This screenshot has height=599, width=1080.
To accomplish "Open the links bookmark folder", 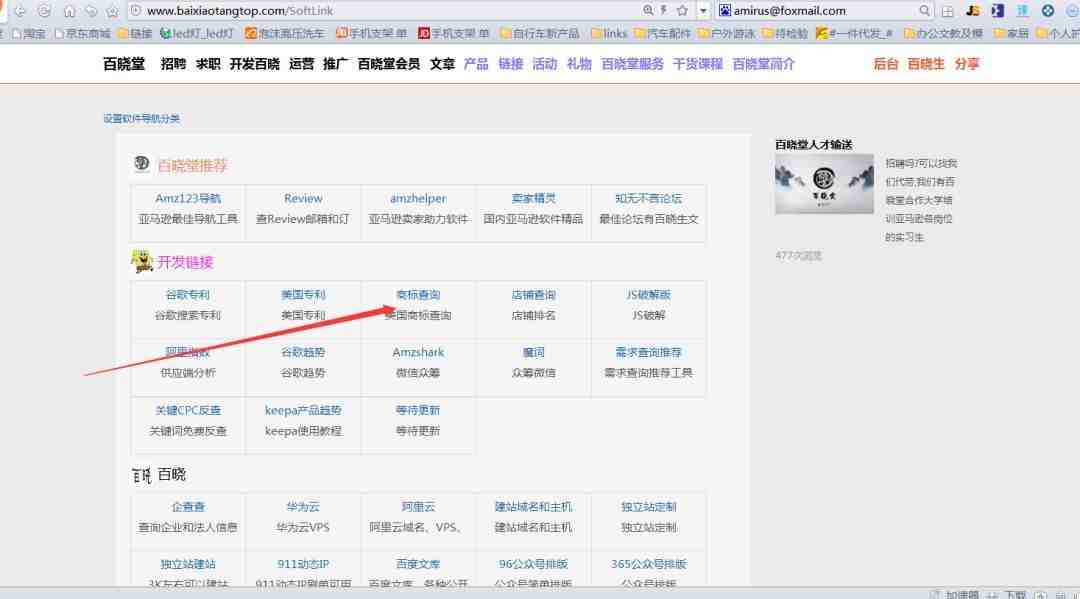I will (609, 33).
